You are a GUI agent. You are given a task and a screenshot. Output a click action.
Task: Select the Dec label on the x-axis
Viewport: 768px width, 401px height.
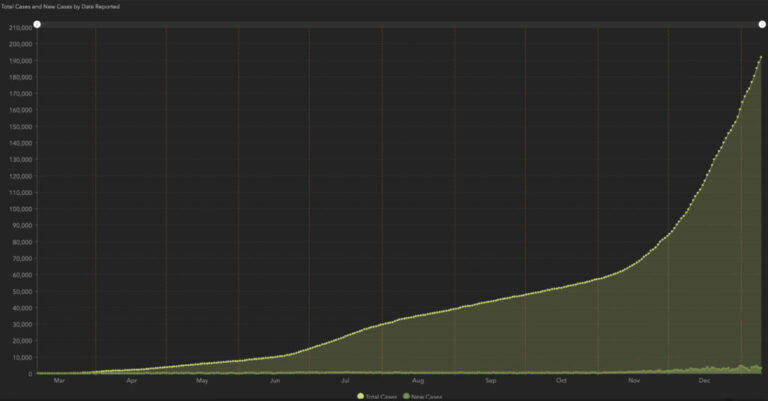click(704, 381)
